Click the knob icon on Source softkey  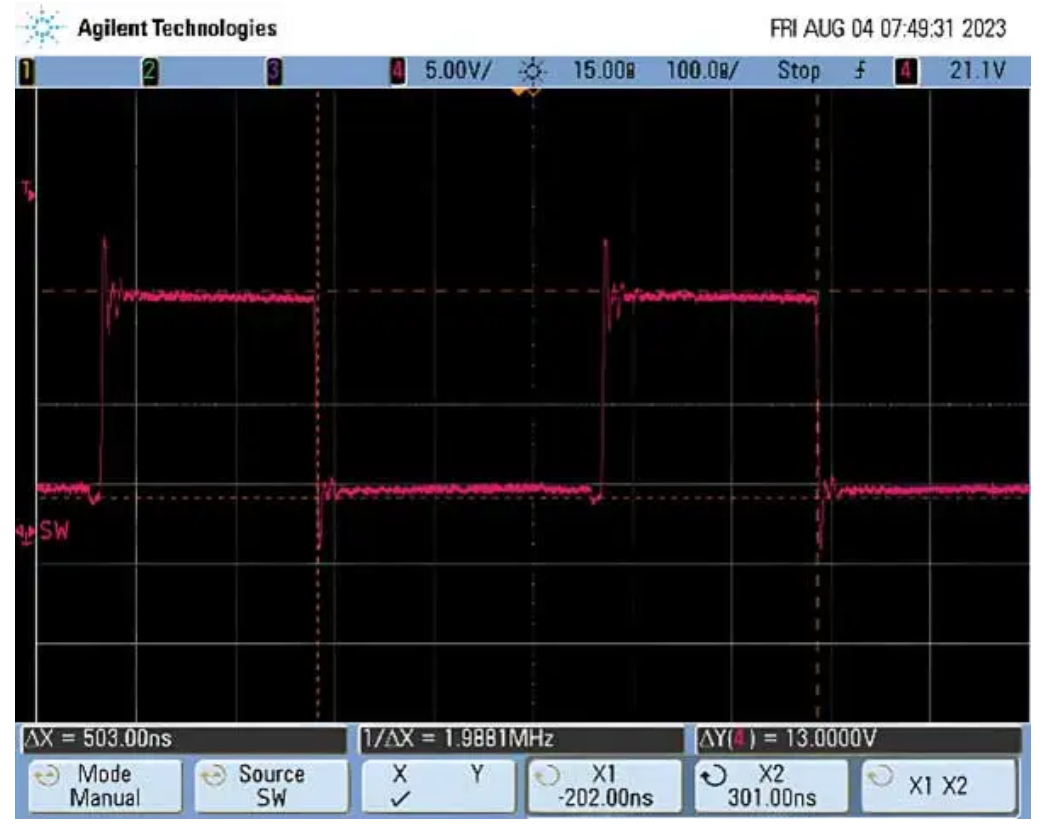214,776
